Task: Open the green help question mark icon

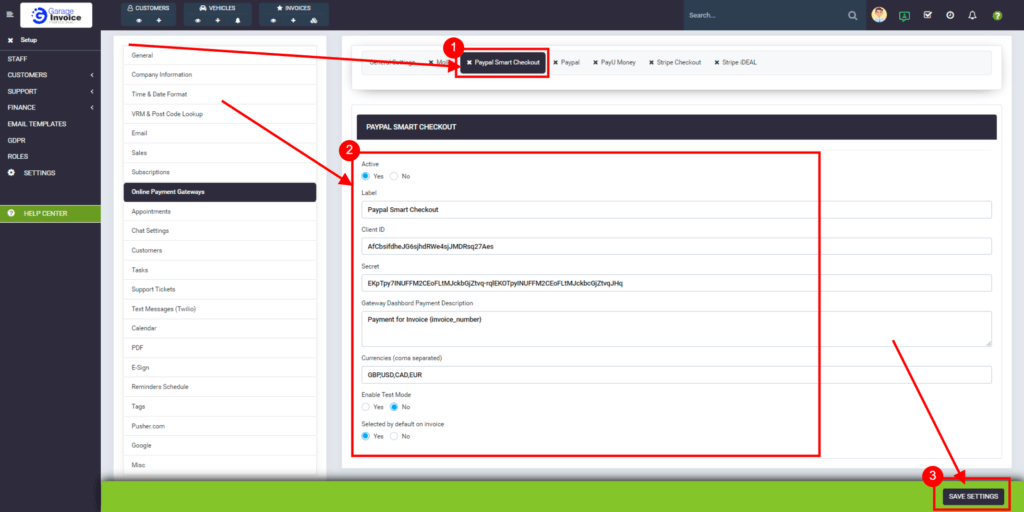Action: 997,15
